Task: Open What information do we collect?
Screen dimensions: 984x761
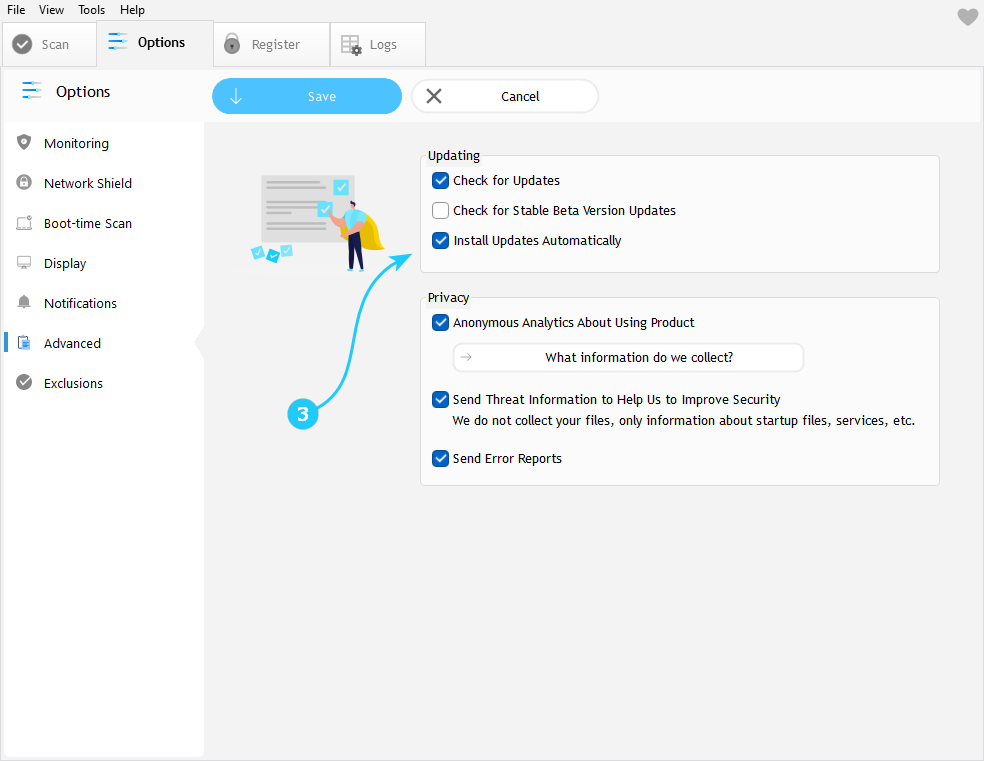Action: pyautogui.click(x=629, y=357)
